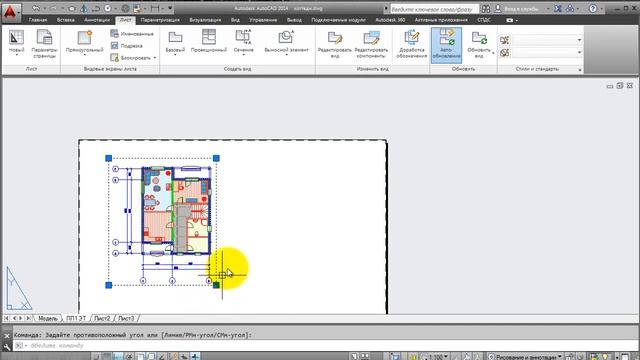The image size is (640, 360).
Task: Click Обновить вид icon
Action: point(479,38)
